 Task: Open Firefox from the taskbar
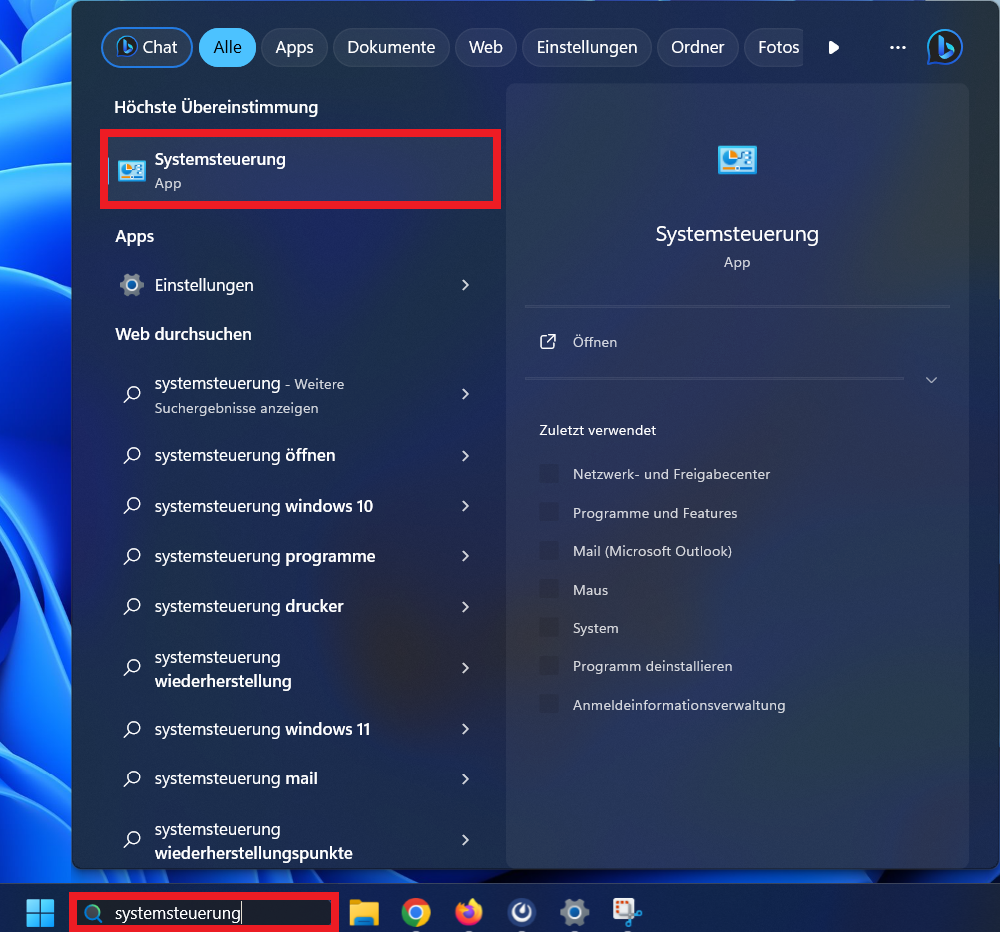pyautogui.click(x=468, y=912)
